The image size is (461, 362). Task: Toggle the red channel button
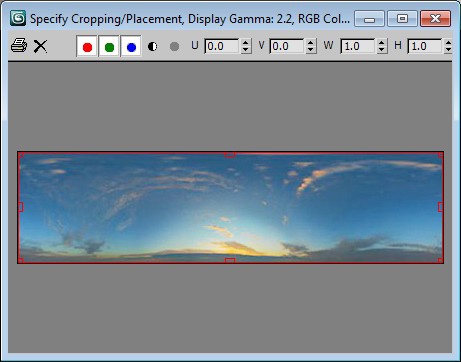[x=87, y=46]
